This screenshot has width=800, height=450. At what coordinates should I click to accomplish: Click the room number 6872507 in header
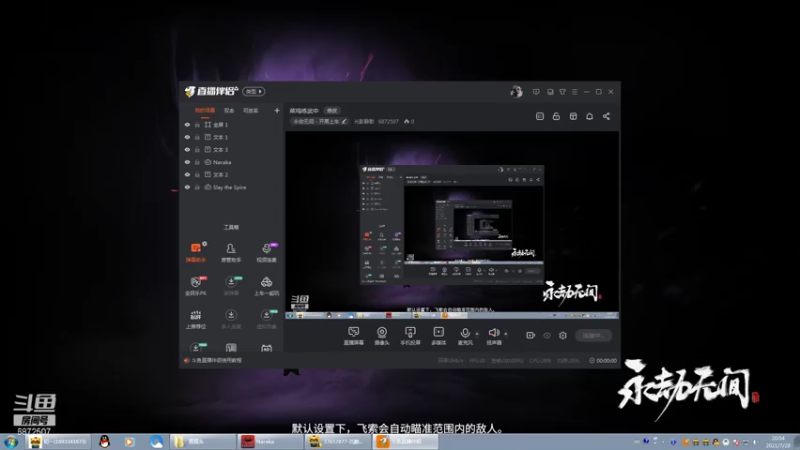coord(388,121)
